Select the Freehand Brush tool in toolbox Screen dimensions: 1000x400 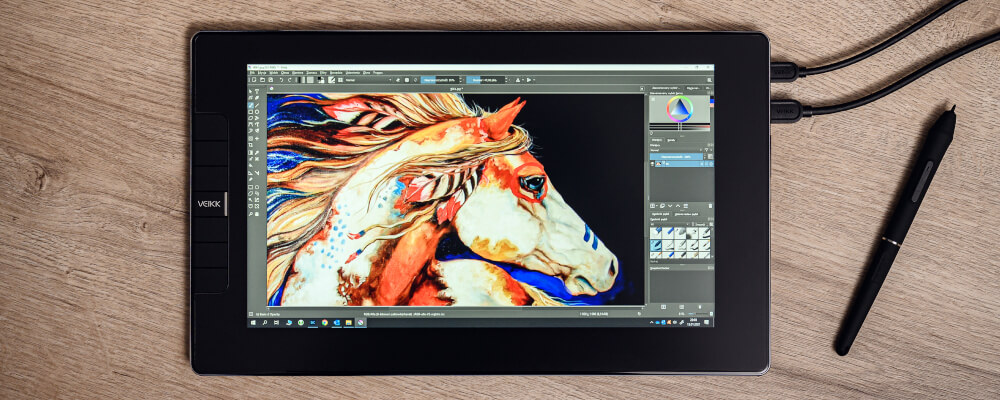tap(251, 105)
